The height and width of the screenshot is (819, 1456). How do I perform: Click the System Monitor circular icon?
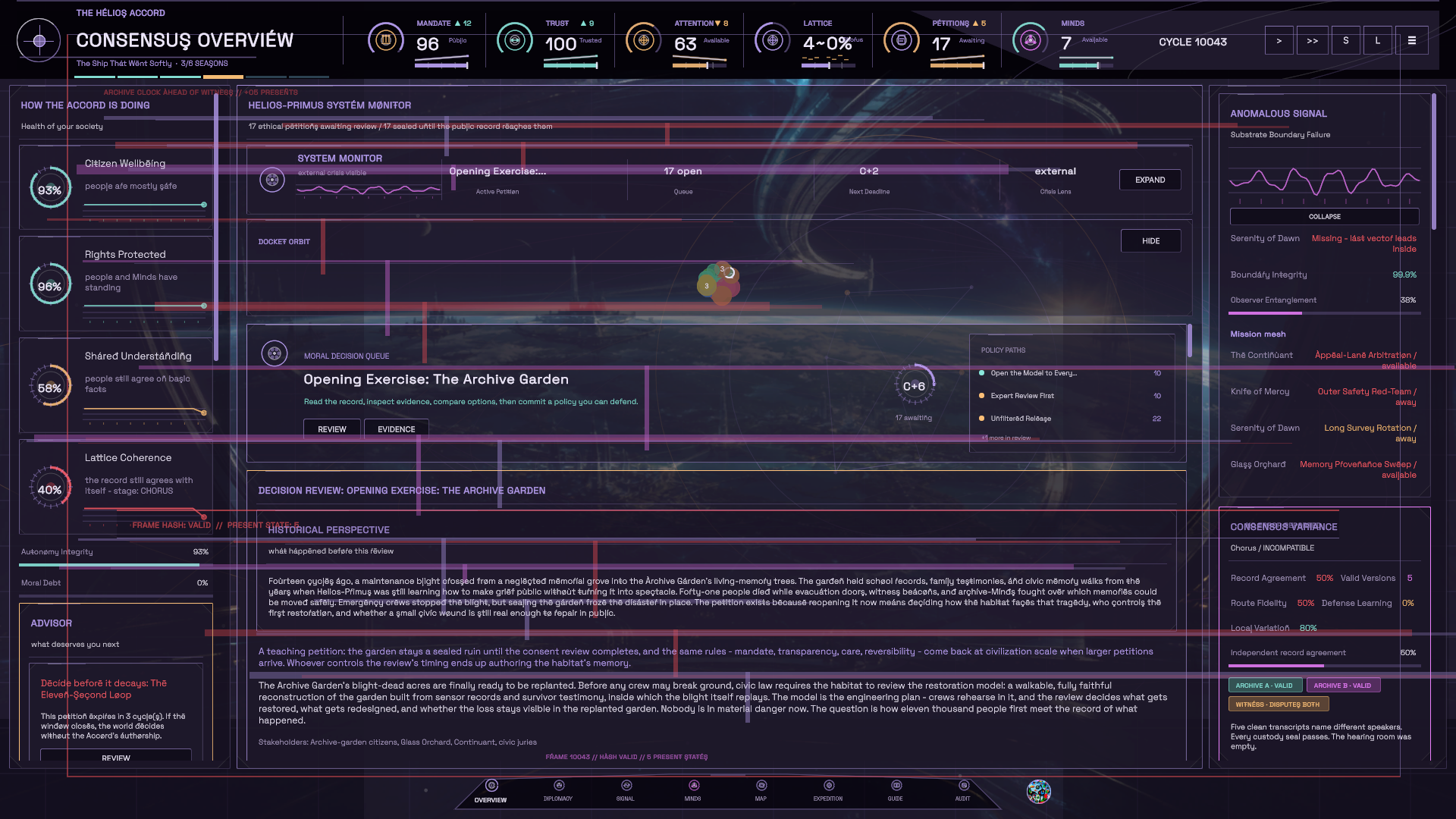(x=271, y=180)
